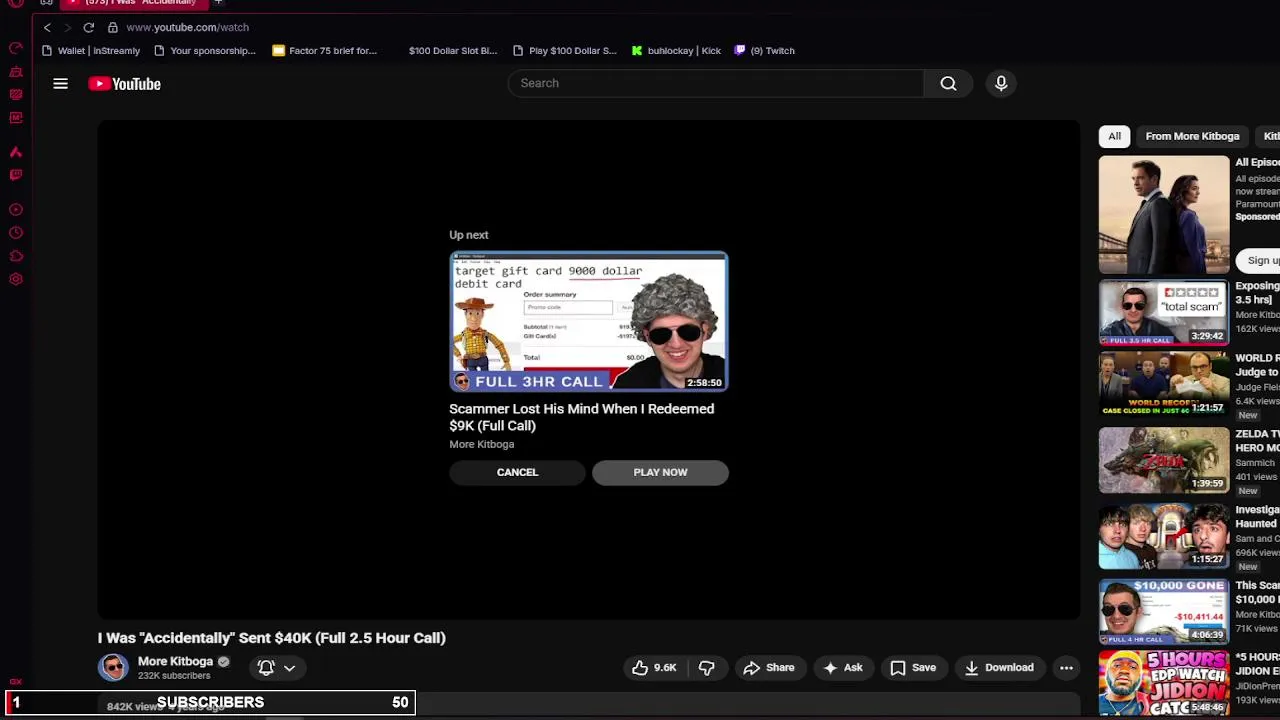Dislike the video with thumbs down

(706, 667)
